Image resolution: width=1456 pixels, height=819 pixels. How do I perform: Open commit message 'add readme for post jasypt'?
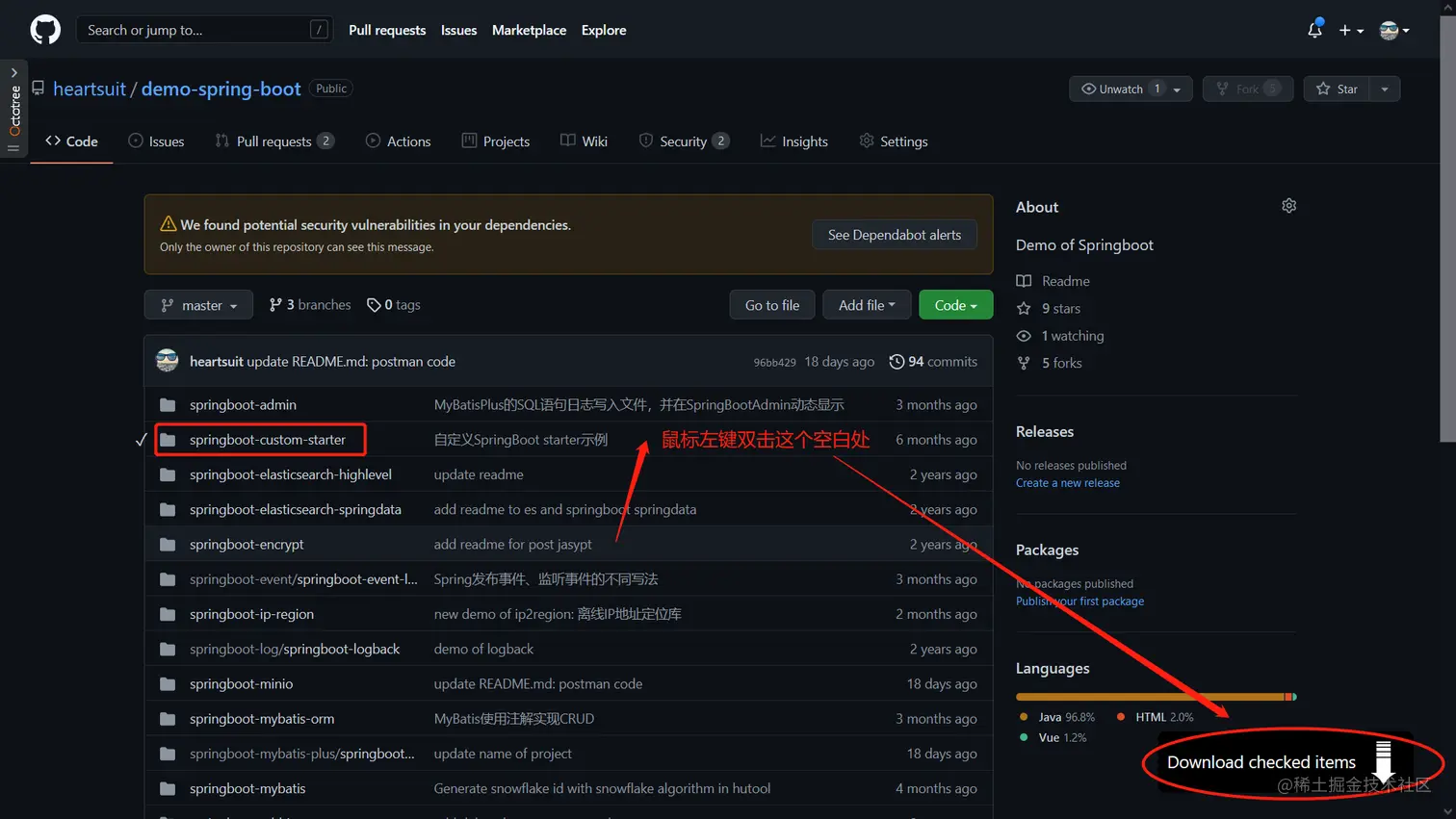(512, 544)
